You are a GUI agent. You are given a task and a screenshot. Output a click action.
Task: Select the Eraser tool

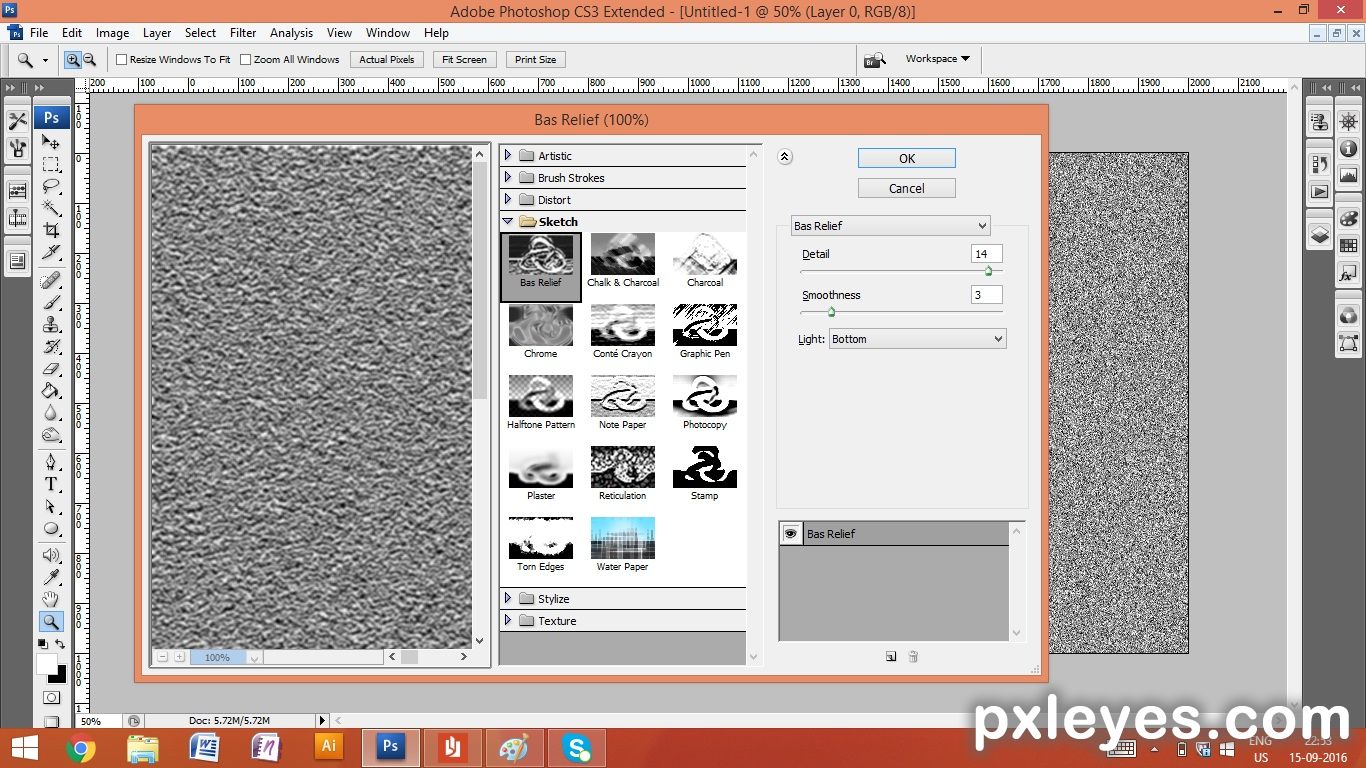[51, 368]
